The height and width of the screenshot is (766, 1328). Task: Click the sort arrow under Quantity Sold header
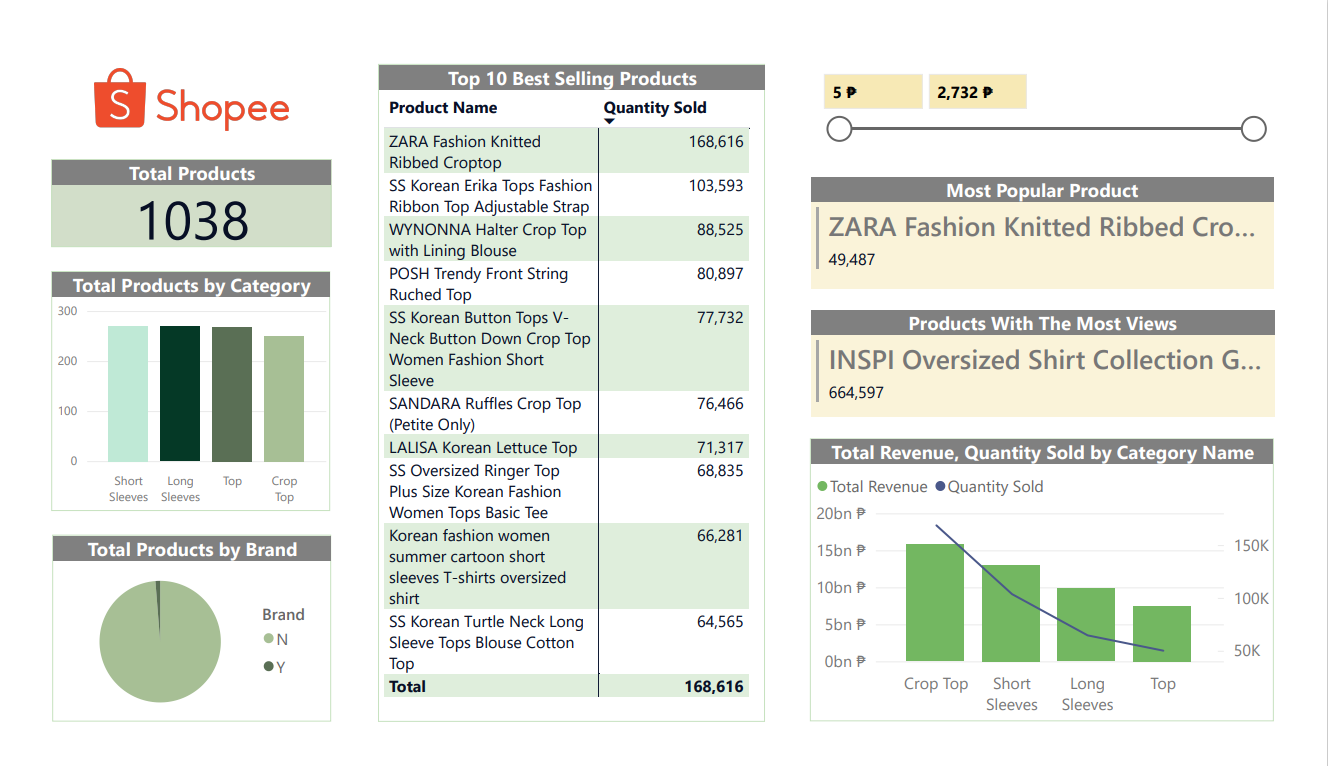tap(610, 122)
